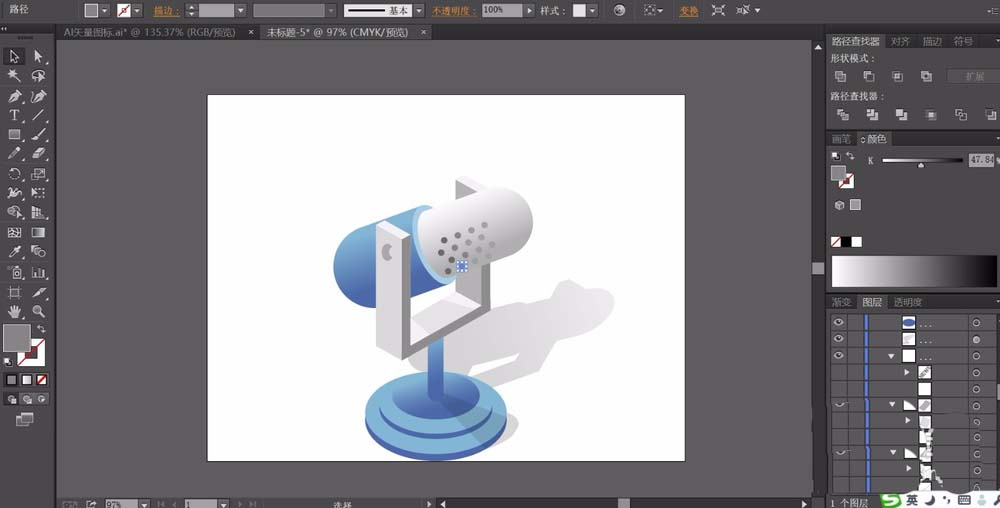Select the Hand tool

pos(14,312)
